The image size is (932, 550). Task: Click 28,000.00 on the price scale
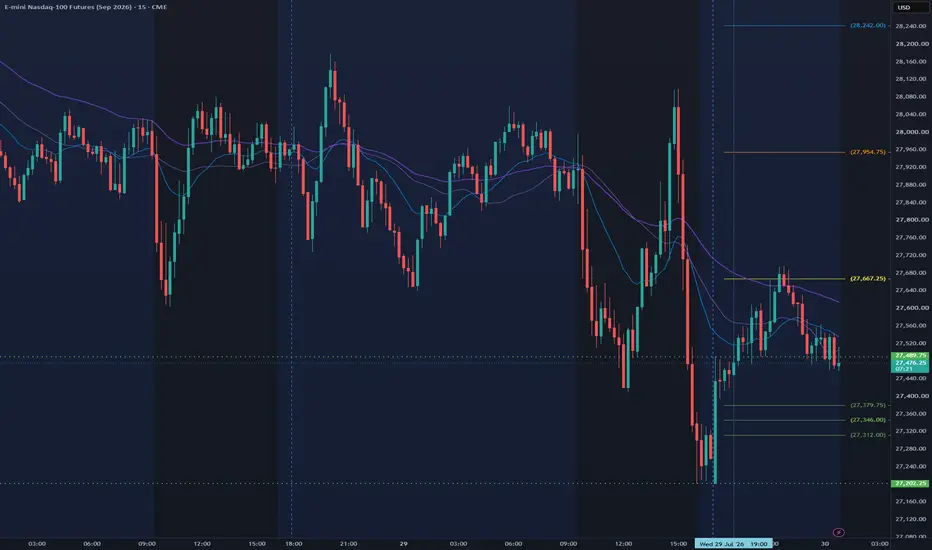(911, 132)
